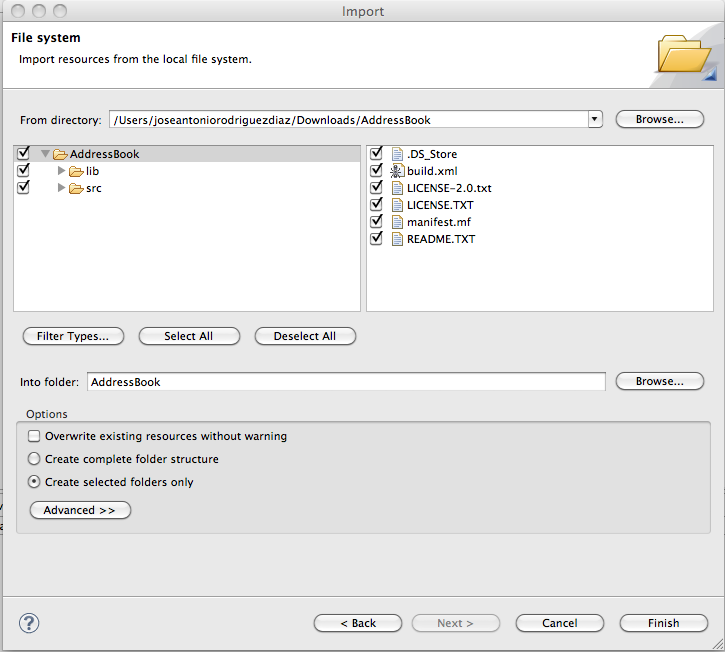
Task: Select Create complete folder structure option
Action: point(34,459)
